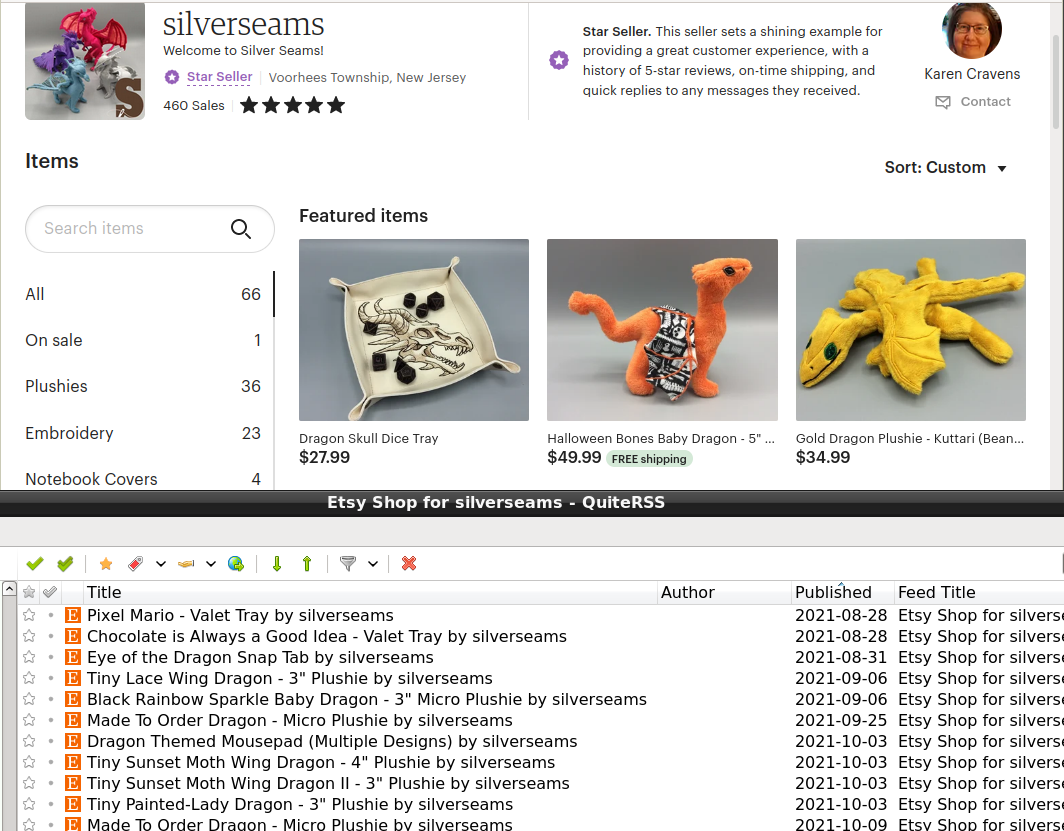Click Gold Dragon Plushie photo
1064x831 pixels.
point(911,330)
